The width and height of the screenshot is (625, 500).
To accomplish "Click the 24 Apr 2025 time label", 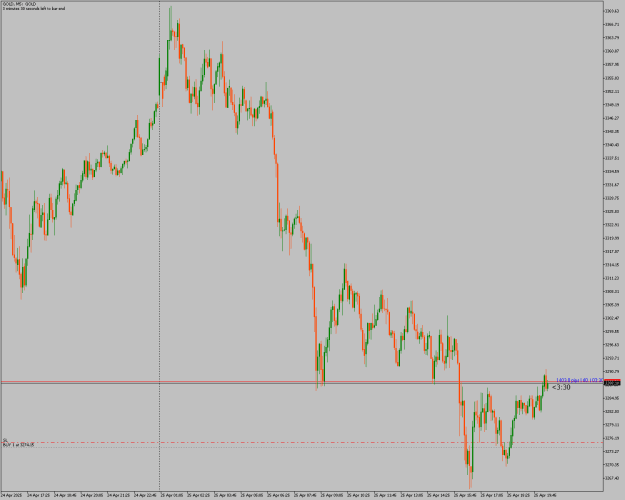I will tap(12, 495).
